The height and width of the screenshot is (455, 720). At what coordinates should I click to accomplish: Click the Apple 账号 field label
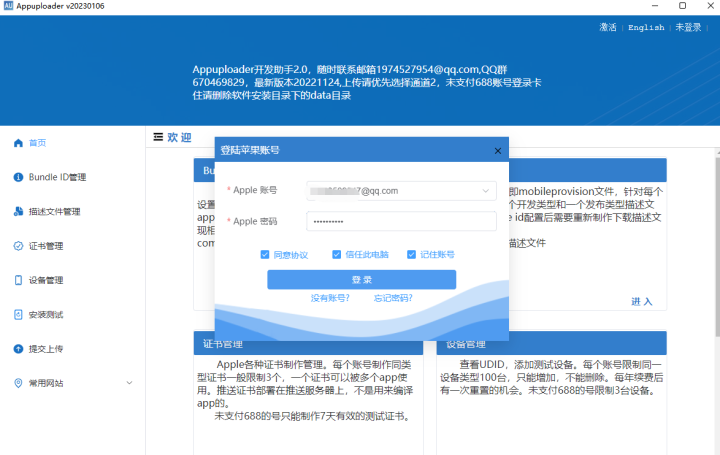click(255, 190)
